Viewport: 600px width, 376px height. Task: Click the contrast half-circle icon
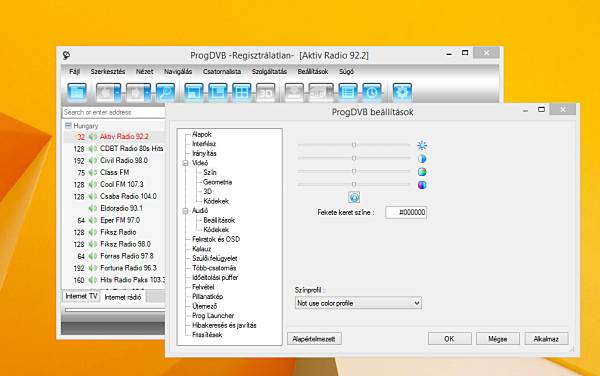pyautogui.click(x=422, y=158)
